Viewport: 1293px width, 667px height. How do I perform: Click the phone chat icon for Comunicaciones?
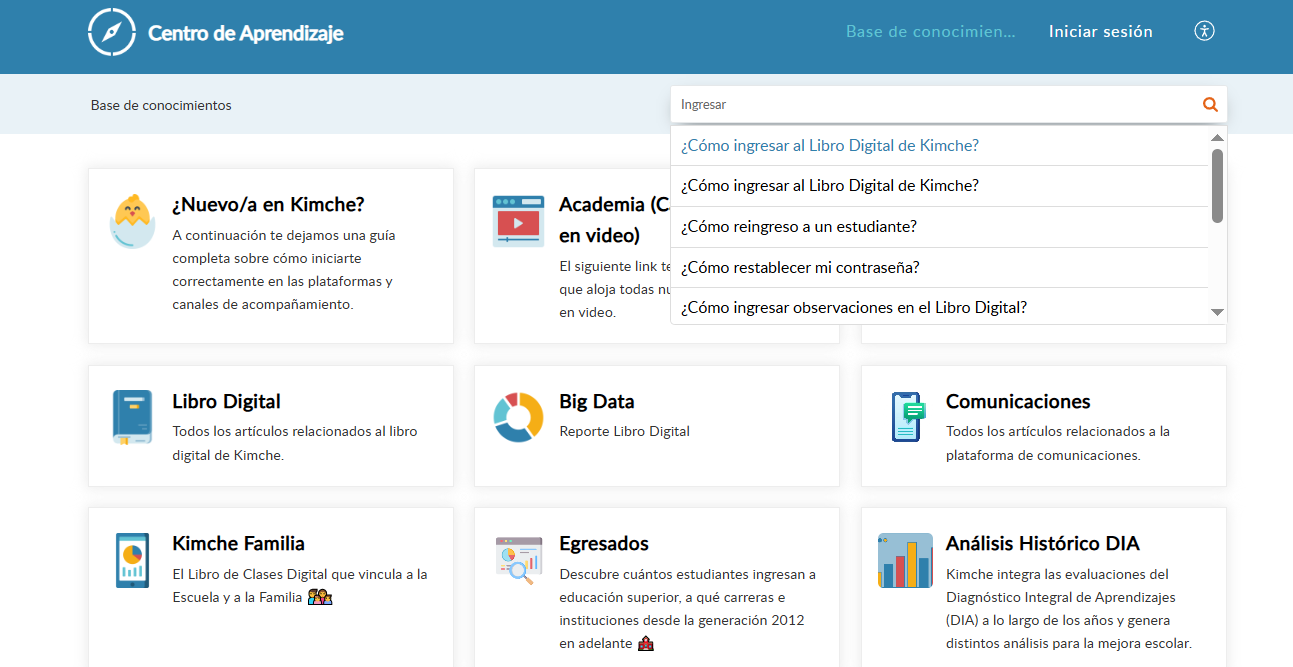(x=908, y=417)
